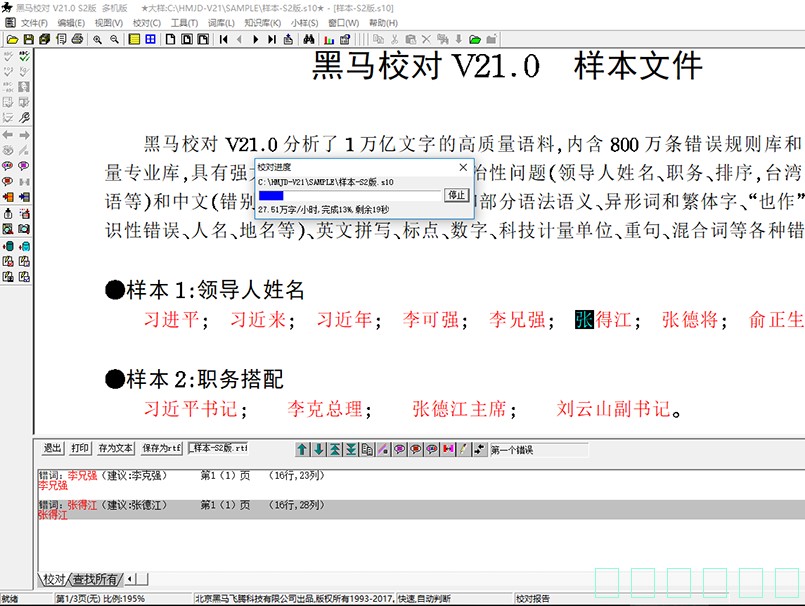Open the 帮助(H) menu
This screenshot has height=606, width=805.
tap(383, 23)
